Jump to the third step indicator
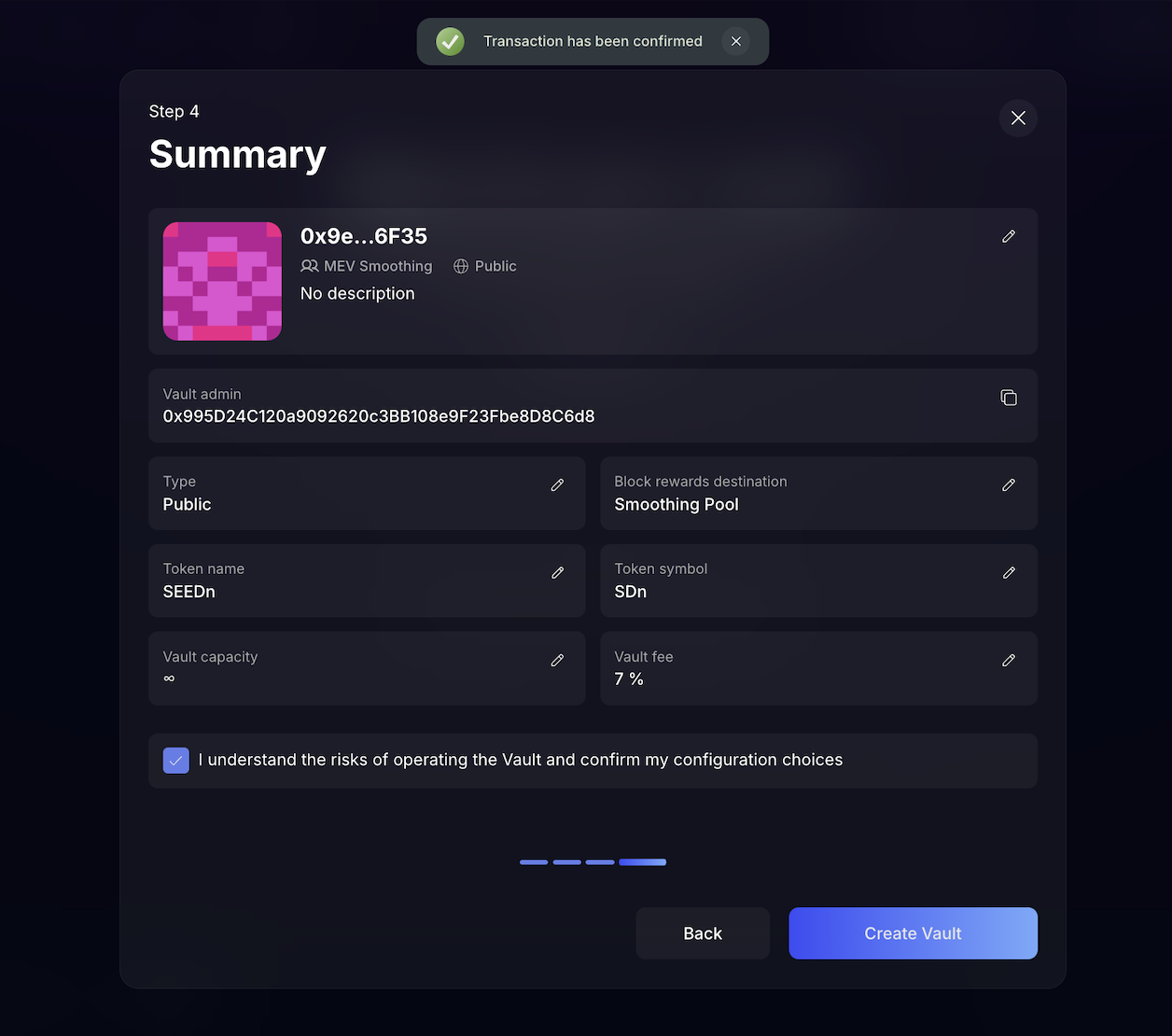 pos(600,862)
